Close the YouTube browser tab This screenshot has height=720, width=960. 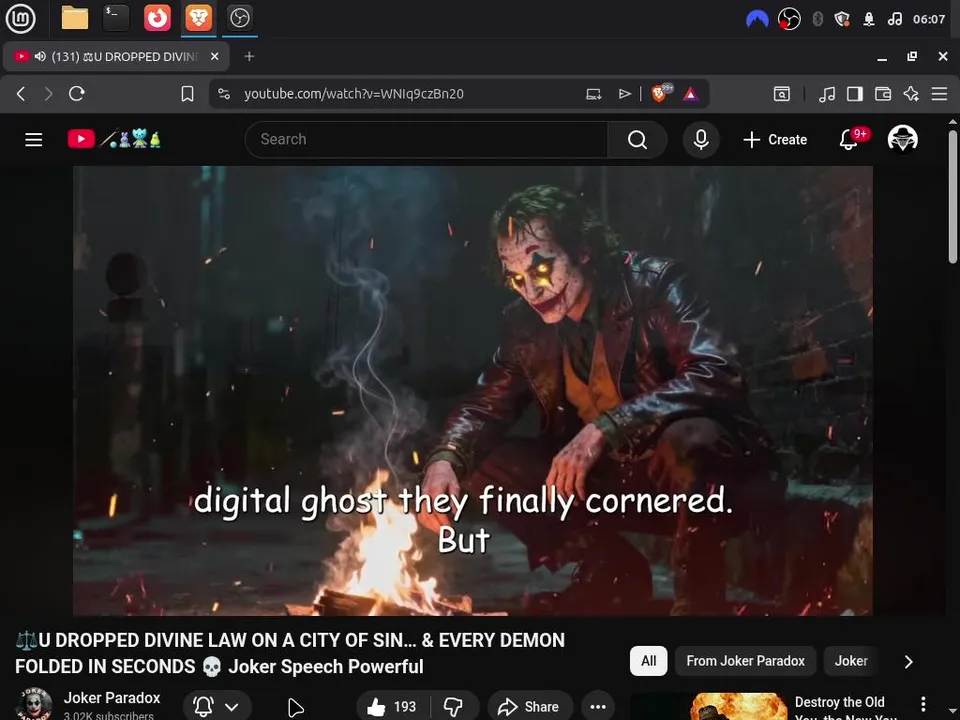(x=214, y=56)
